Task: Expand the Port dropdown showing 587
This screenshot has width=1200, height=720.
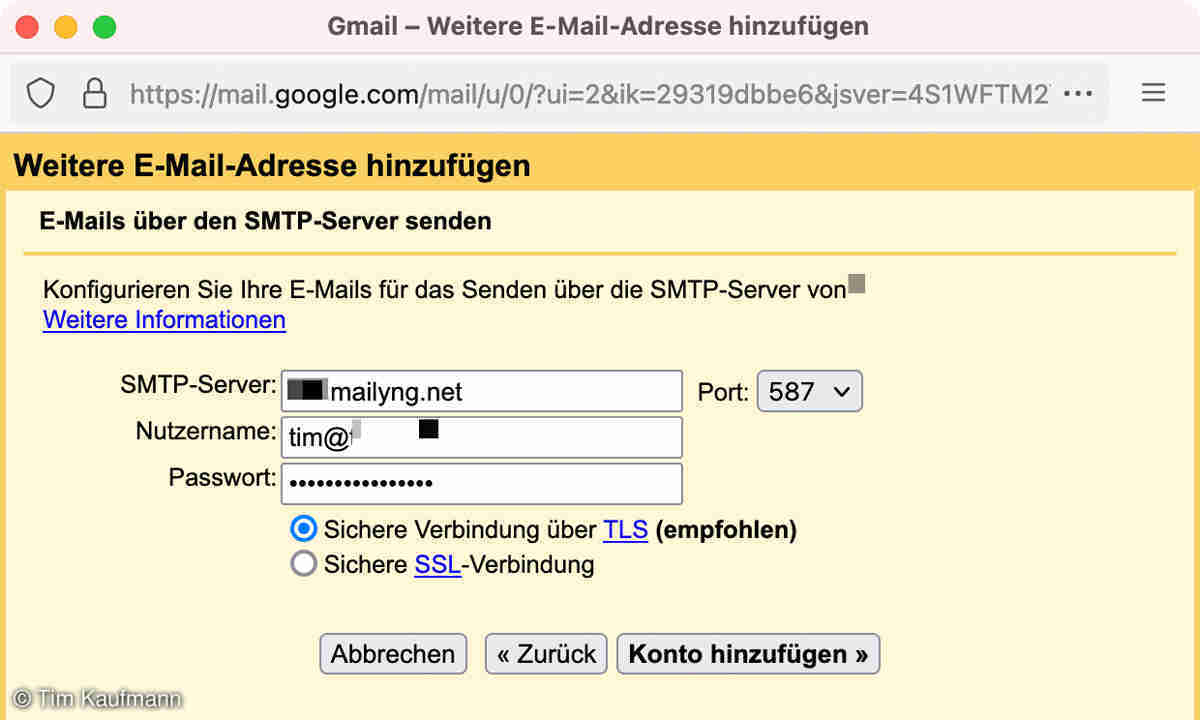Action: (x=809, y=392)
